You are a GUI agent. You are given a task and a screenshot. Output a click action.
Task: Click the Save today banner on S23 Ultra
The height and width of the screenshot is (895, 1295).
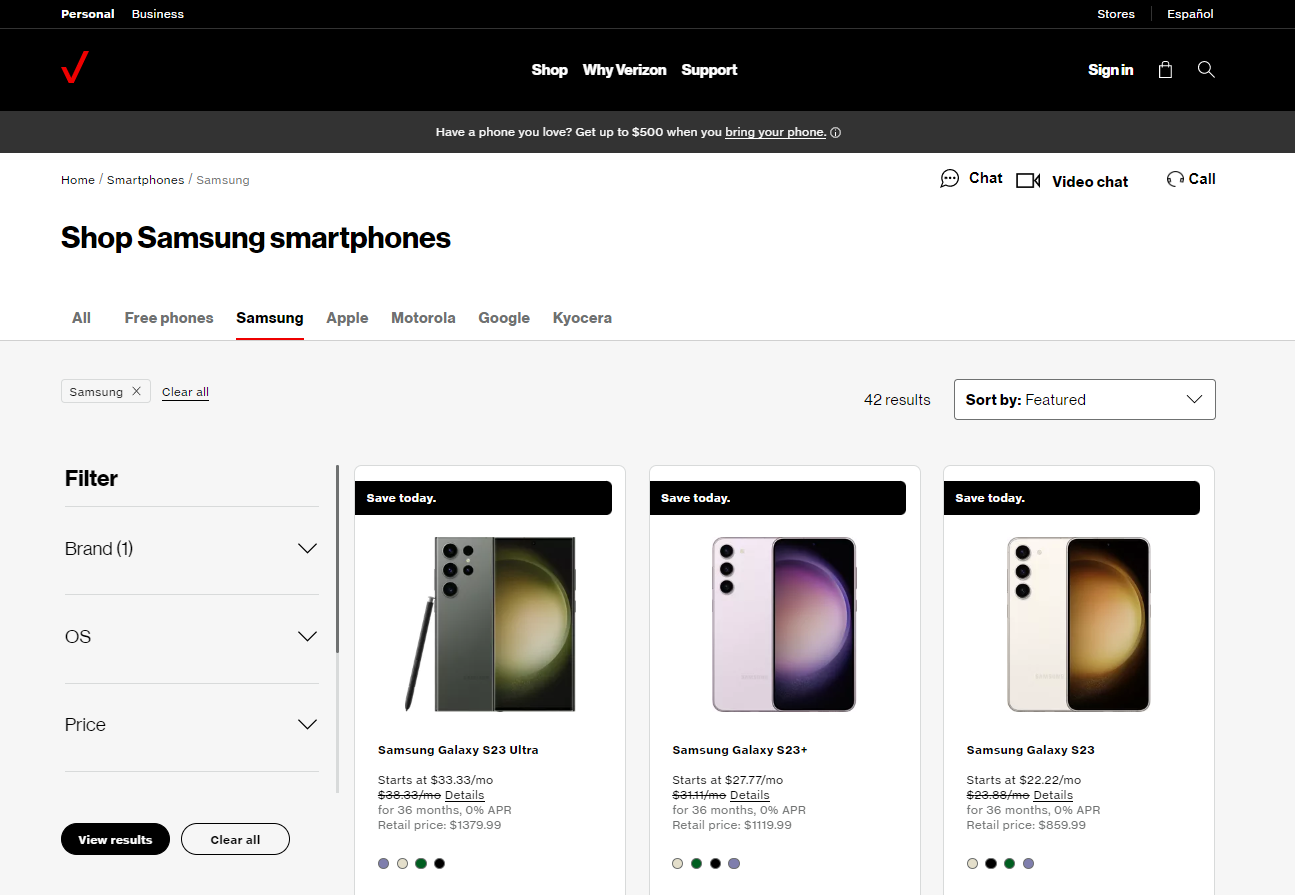(483, 498)
